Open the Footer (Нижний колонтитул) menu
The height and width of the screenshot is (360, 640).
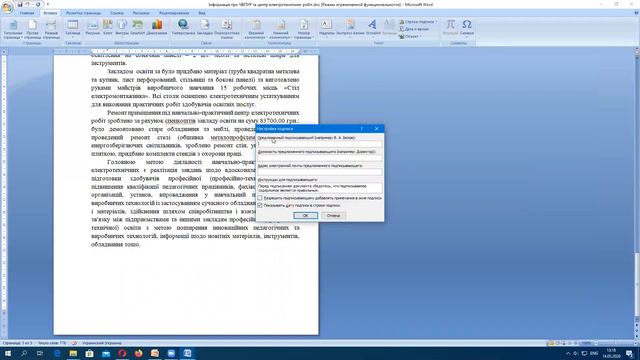point(280,29)
